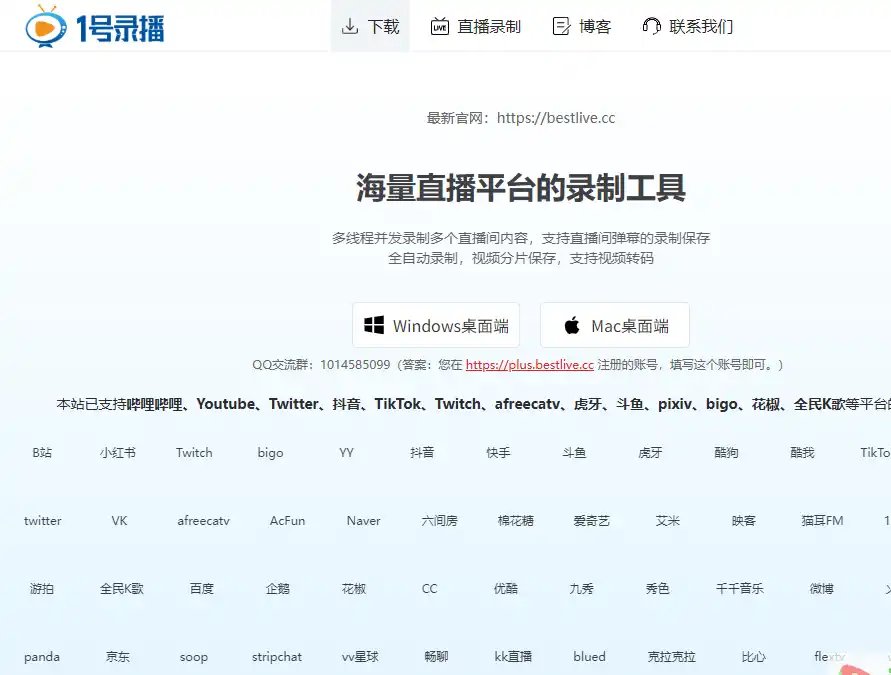Click the QQ交流群 number 1014585099
The width and height of the screenshot is (891, 675).
click(x=355, y=365)
